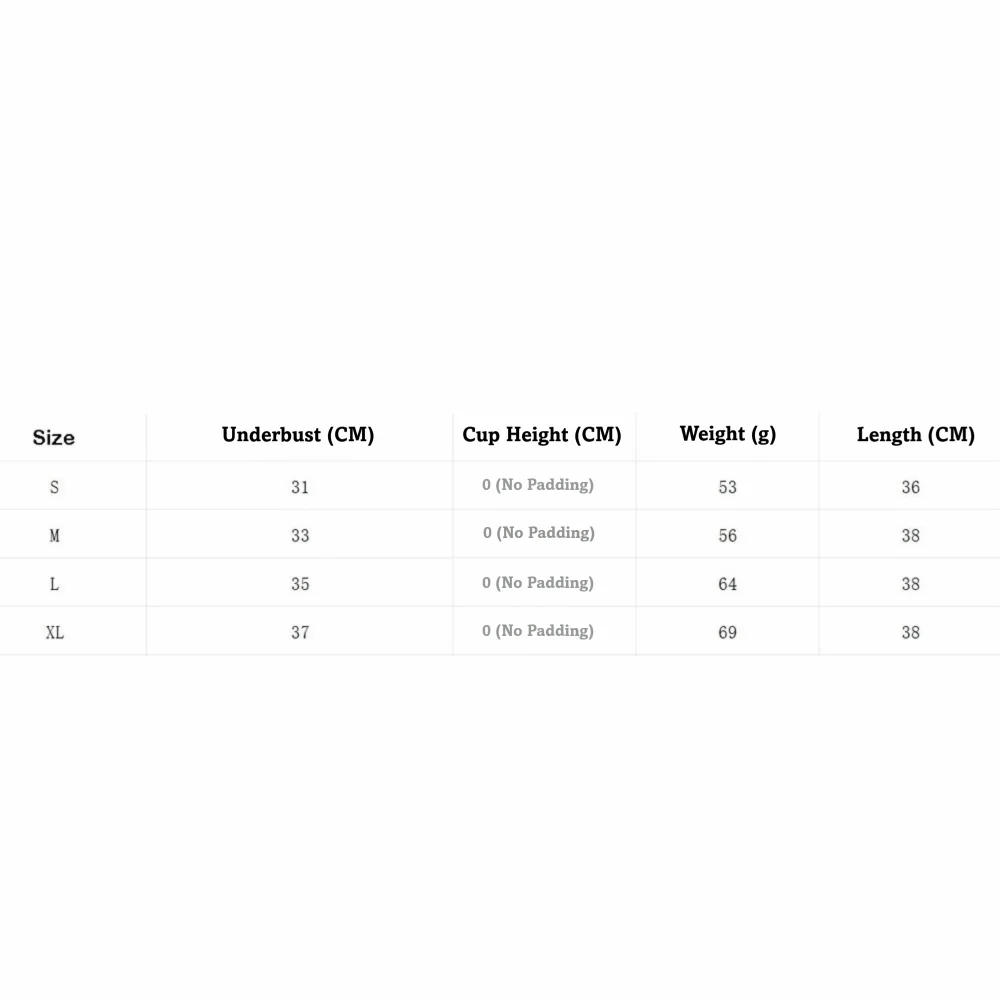Select the Weight (g) column header

click(x=728, y=434)
